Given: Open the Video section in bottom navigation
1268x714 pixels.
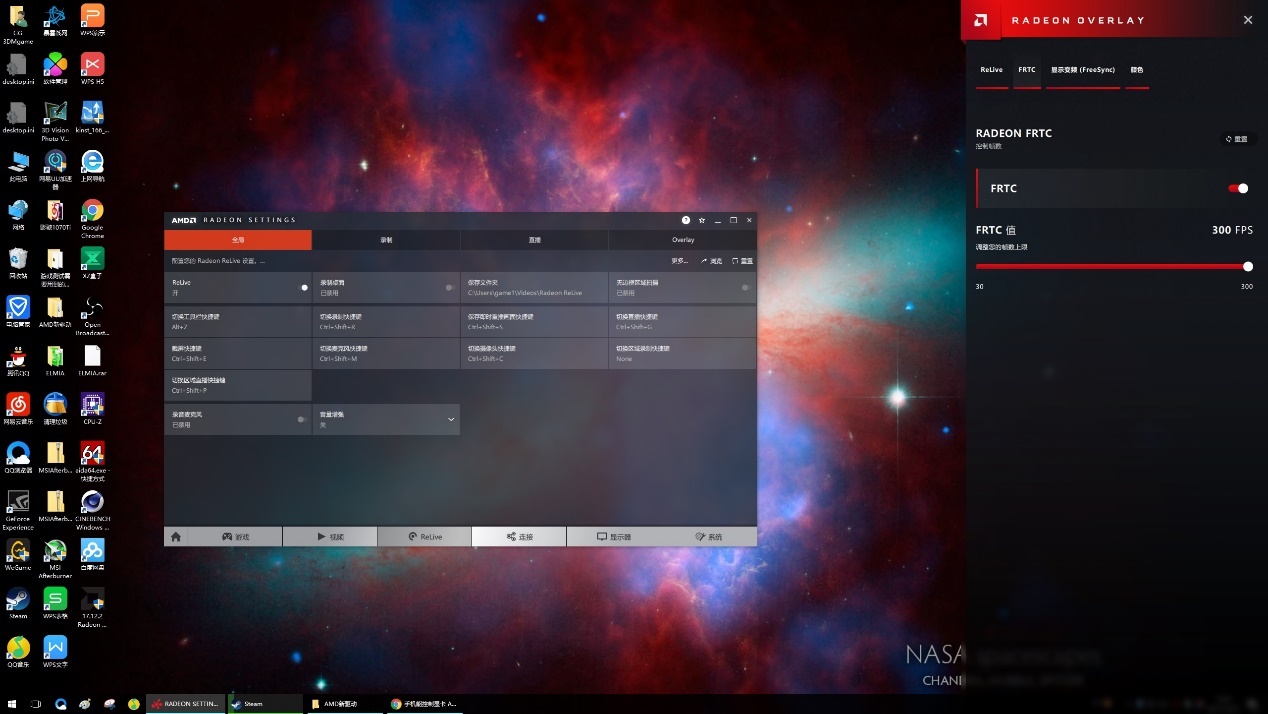Looking at the screenshot, I should [330, 537].
